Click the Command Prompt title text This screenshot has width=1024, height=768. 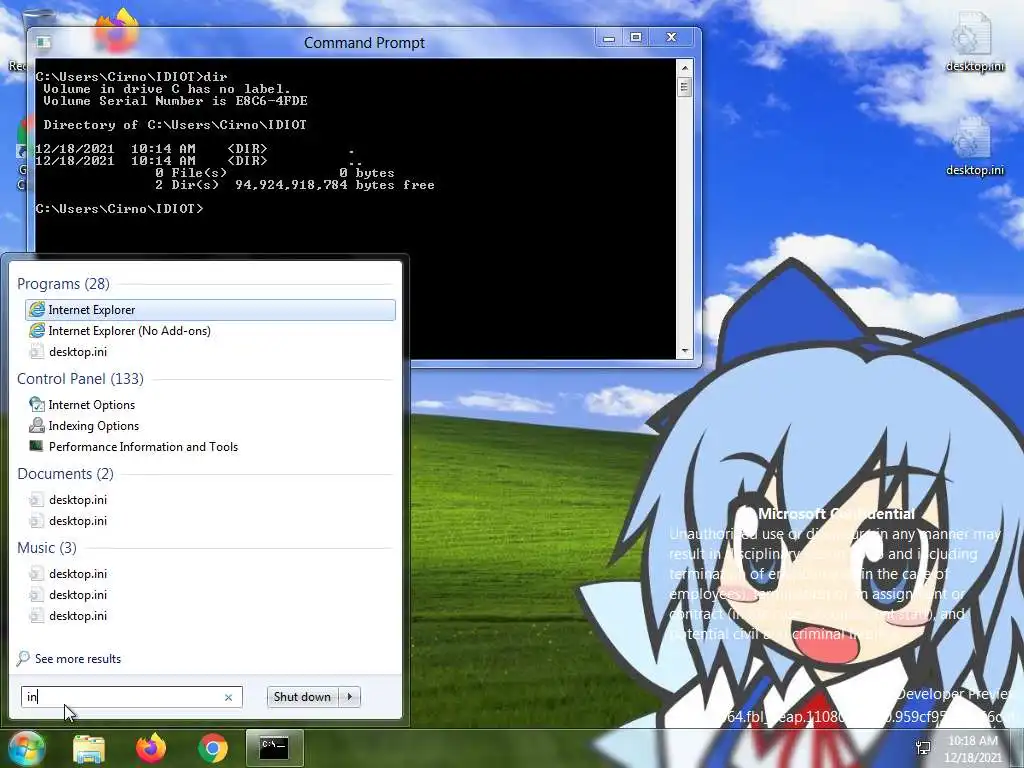(364, 43)
